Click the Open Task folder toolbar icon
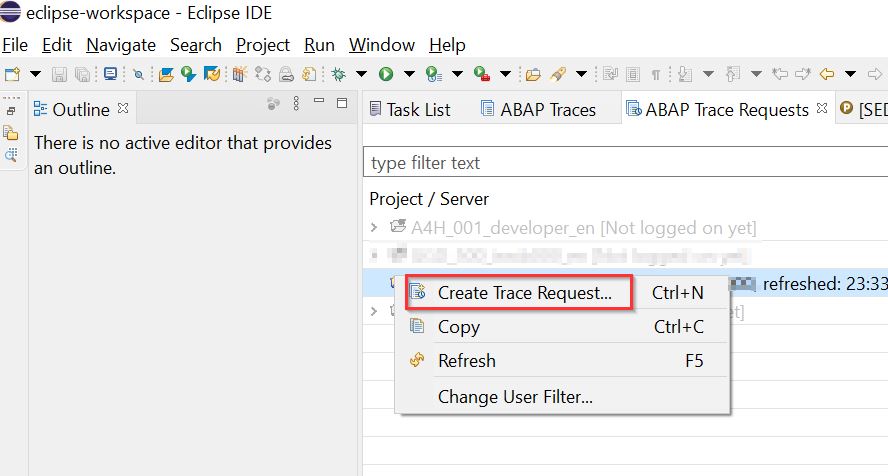This screenshot has height=476, width=888. click(533, 74)
